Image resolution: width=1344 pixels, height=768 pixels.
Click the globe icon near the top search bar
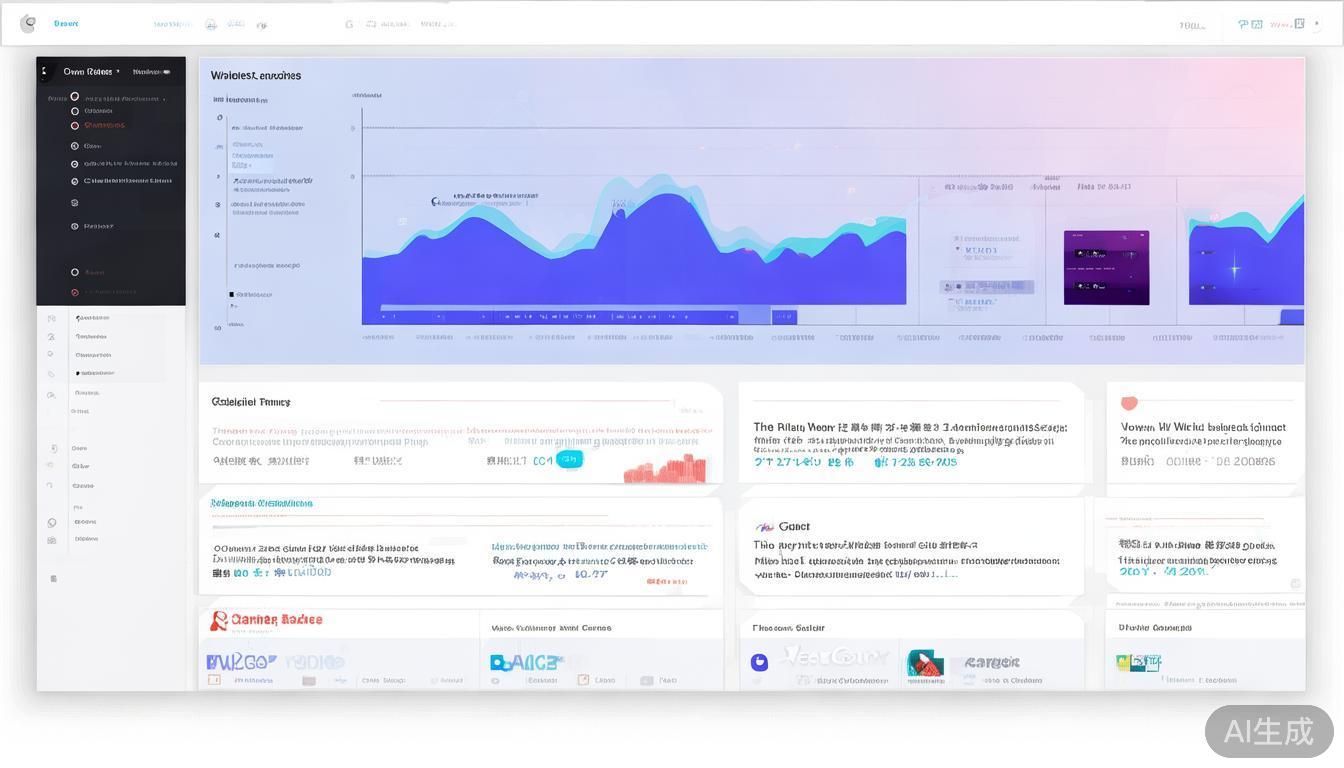coord(211,23)
